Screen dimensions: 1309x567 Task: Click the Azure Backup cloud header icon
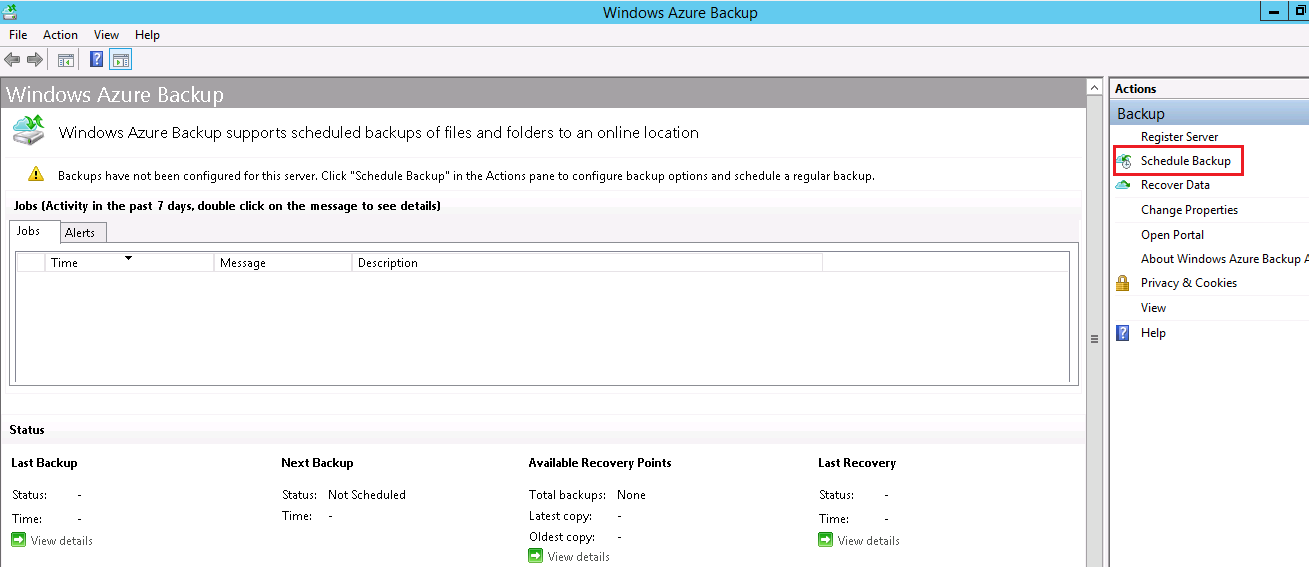click(28, 131)
